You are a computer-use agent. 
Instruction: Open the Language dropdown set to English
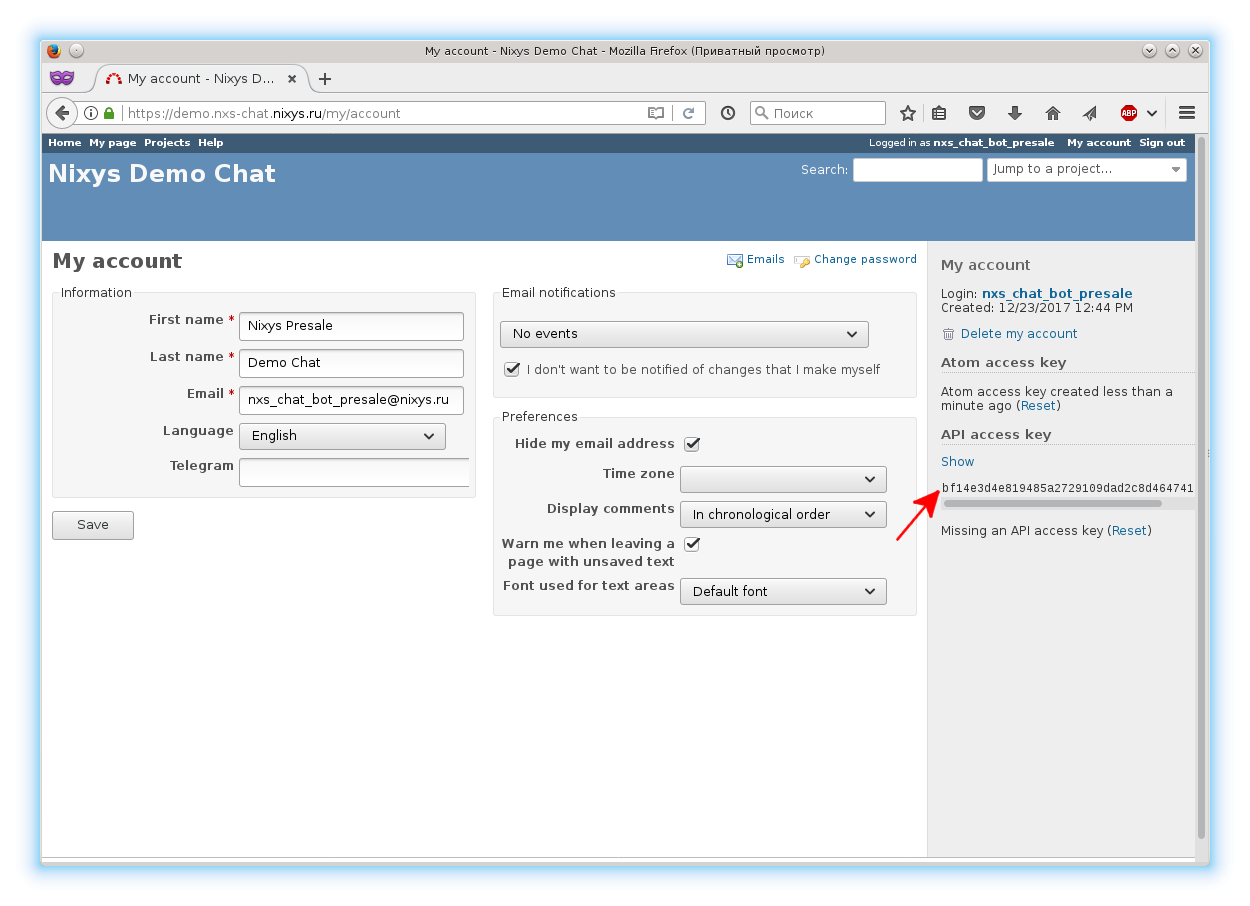pos(342,436)
